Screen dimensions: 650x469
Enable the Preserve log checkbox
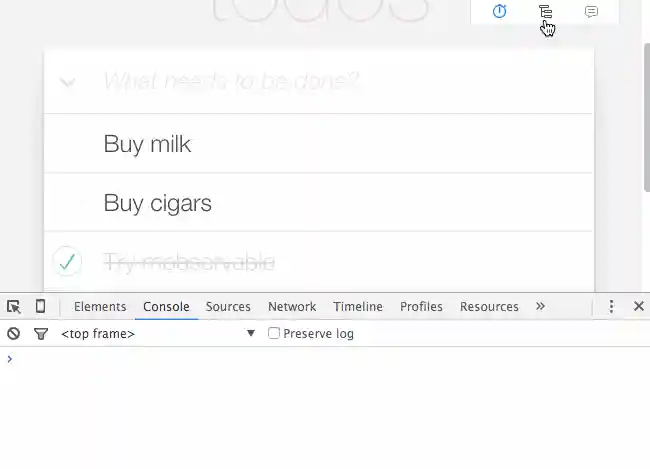274,333
